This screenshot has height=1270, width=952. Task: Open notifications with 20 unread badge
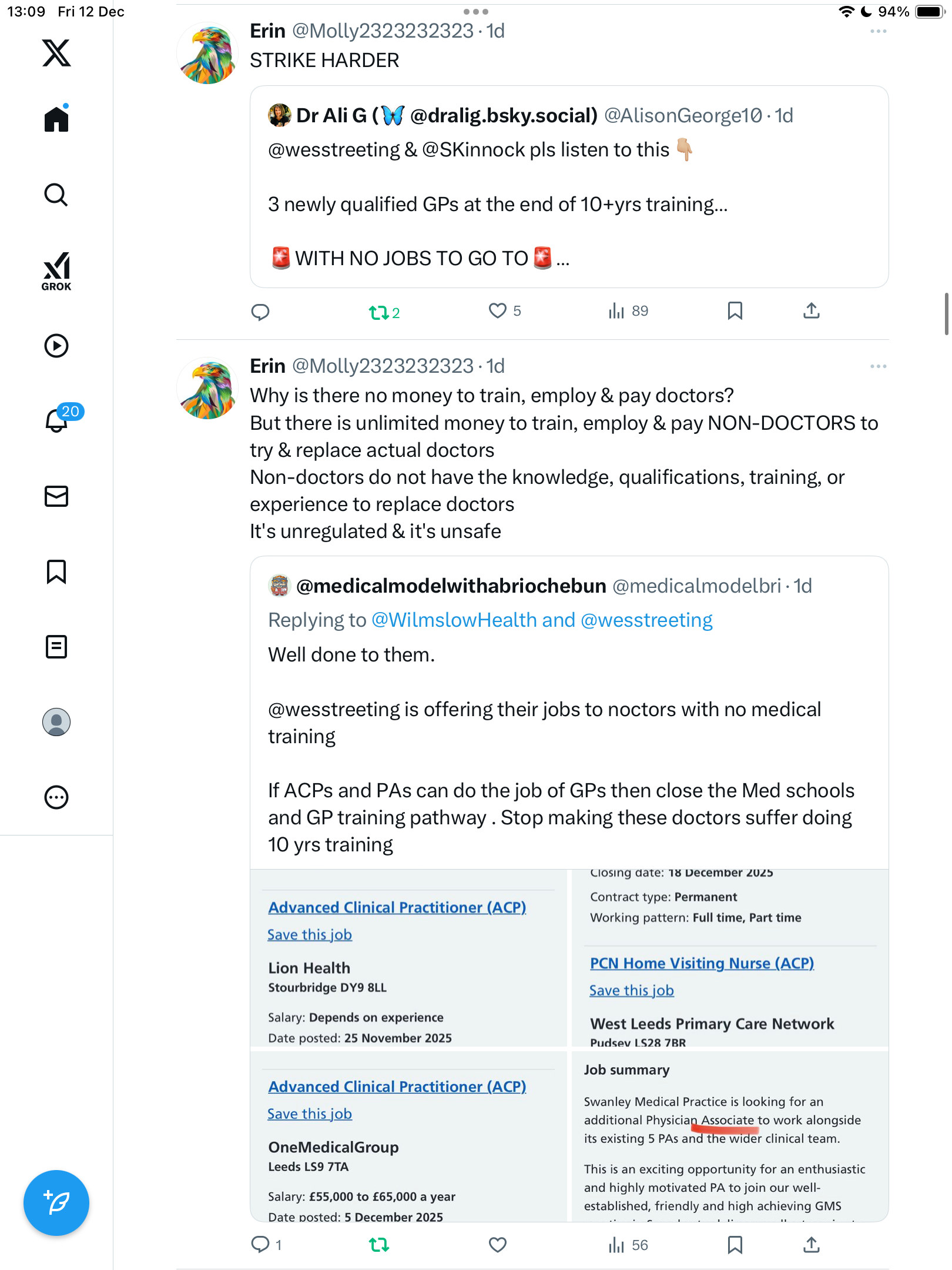58,420
